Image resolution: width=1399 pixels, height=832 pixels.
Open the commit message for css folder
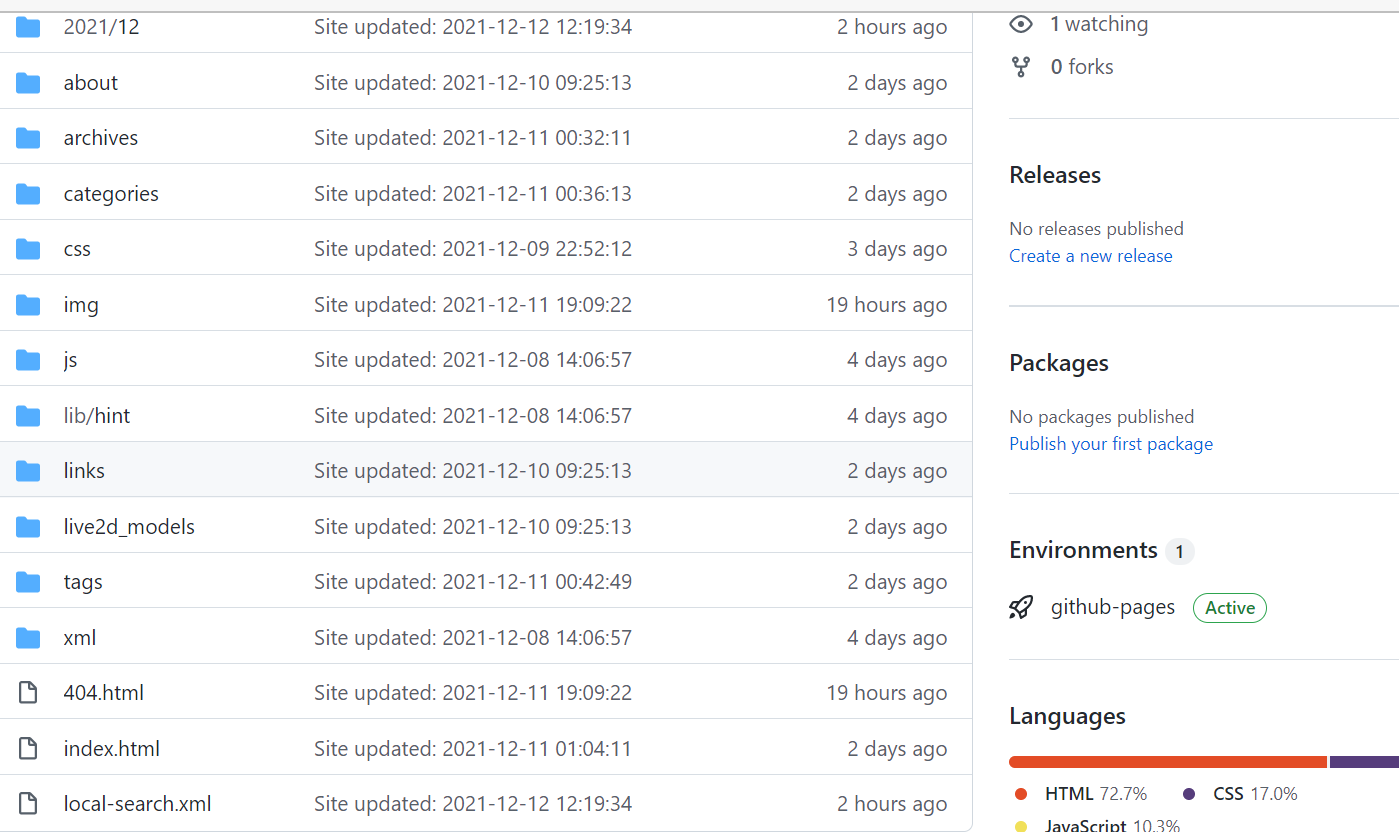[x=473, y=249]
